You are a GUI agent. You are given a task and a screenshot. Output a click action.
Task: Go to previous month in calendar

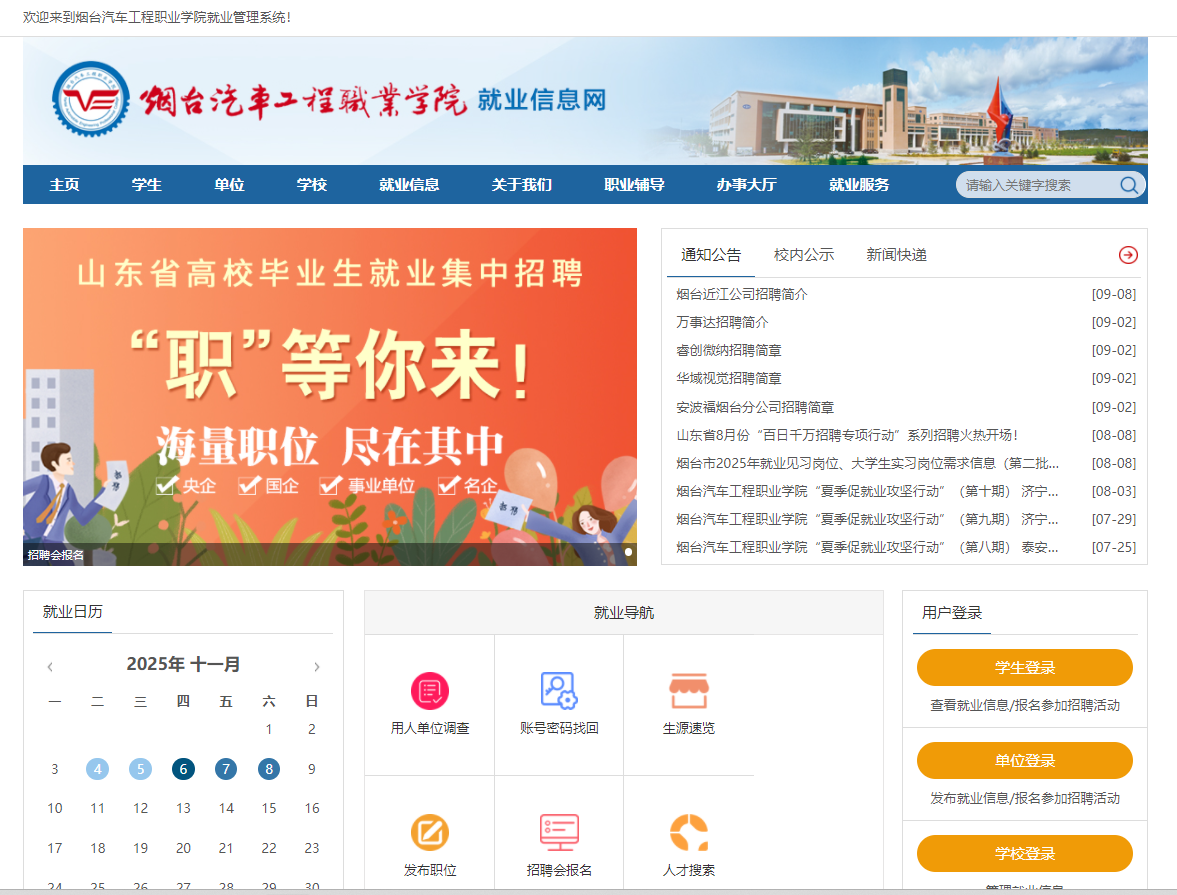50,667
